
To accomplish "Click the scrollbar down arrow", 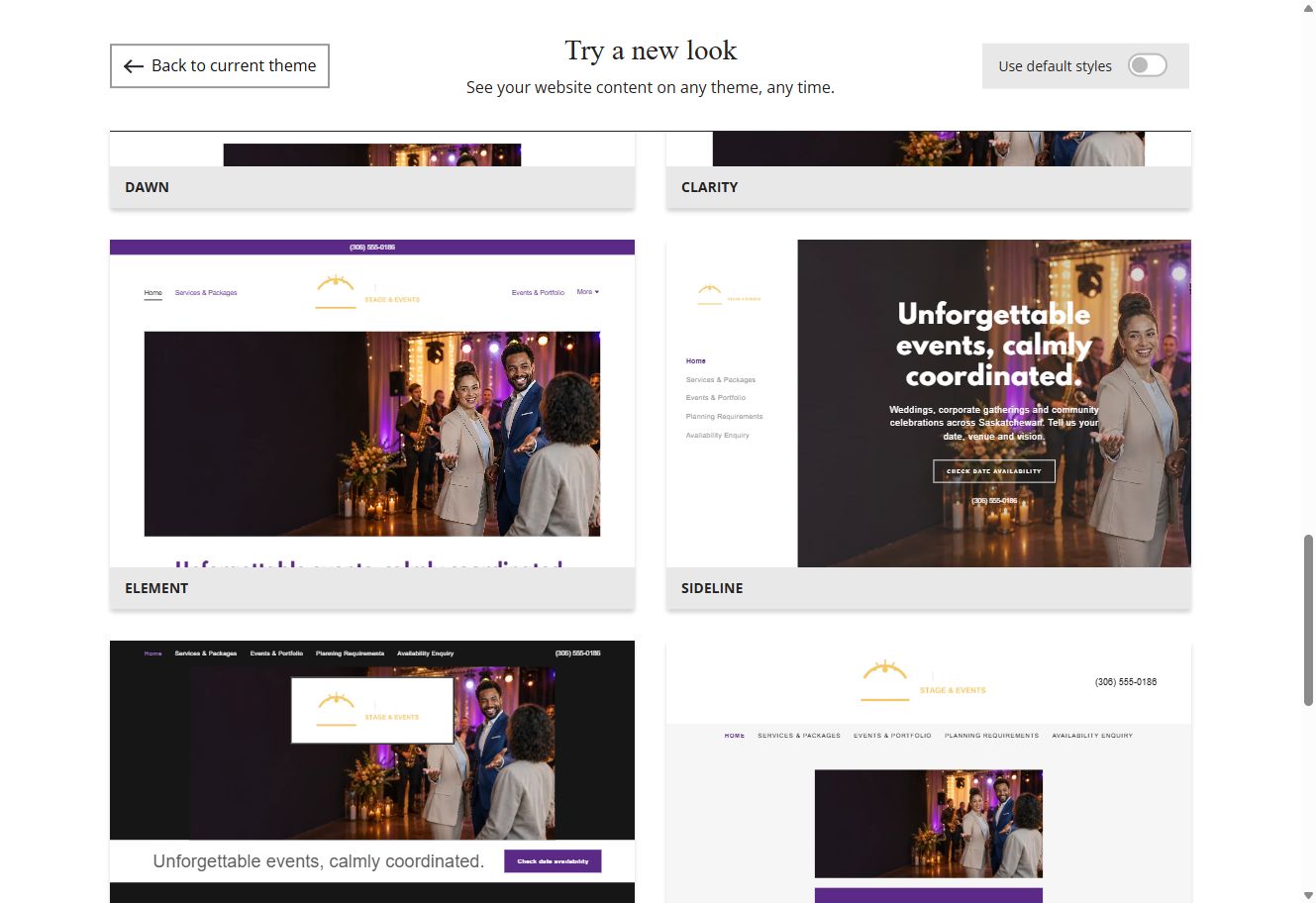I will [1308, 895].
